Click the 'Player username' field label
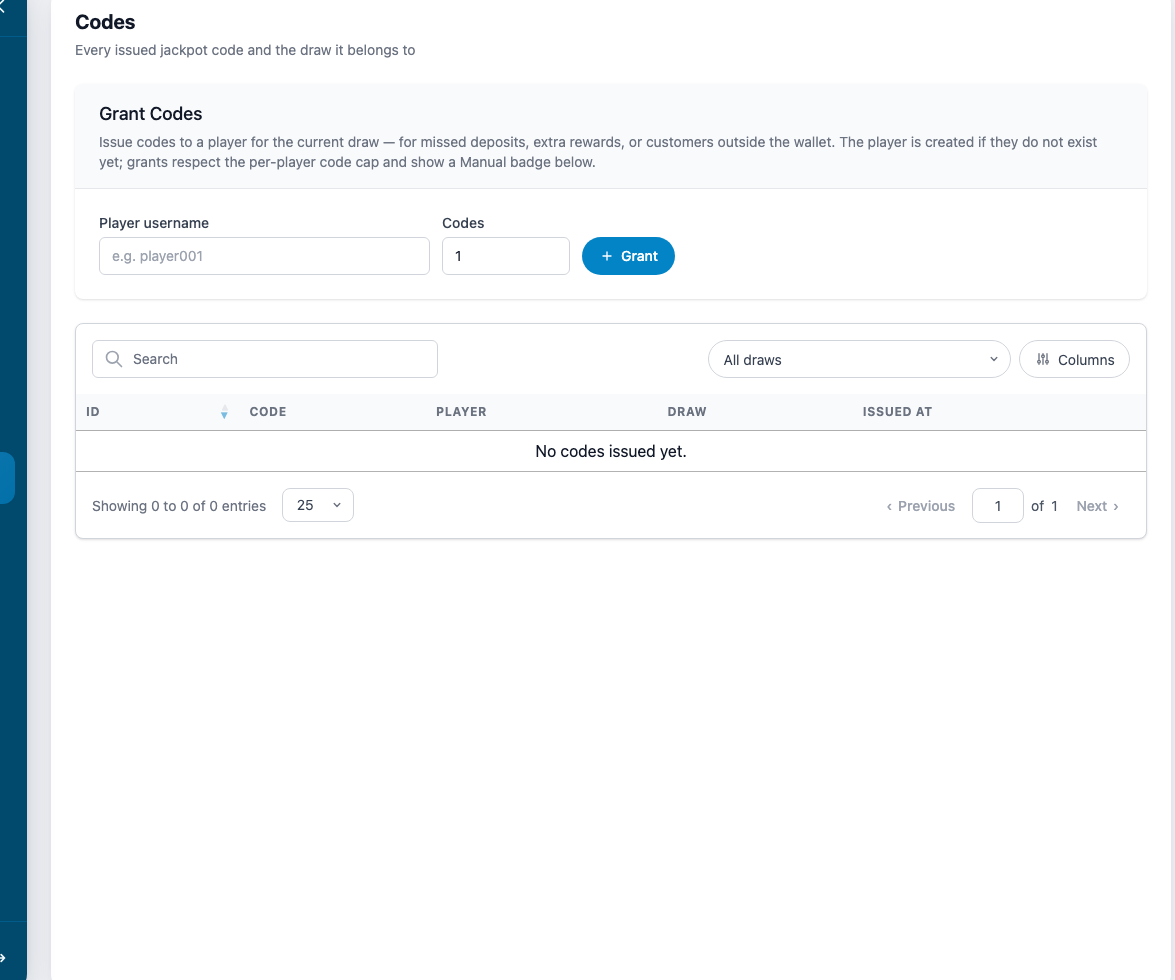This screenshot has width=1175, height=980. tap(154, 223)
